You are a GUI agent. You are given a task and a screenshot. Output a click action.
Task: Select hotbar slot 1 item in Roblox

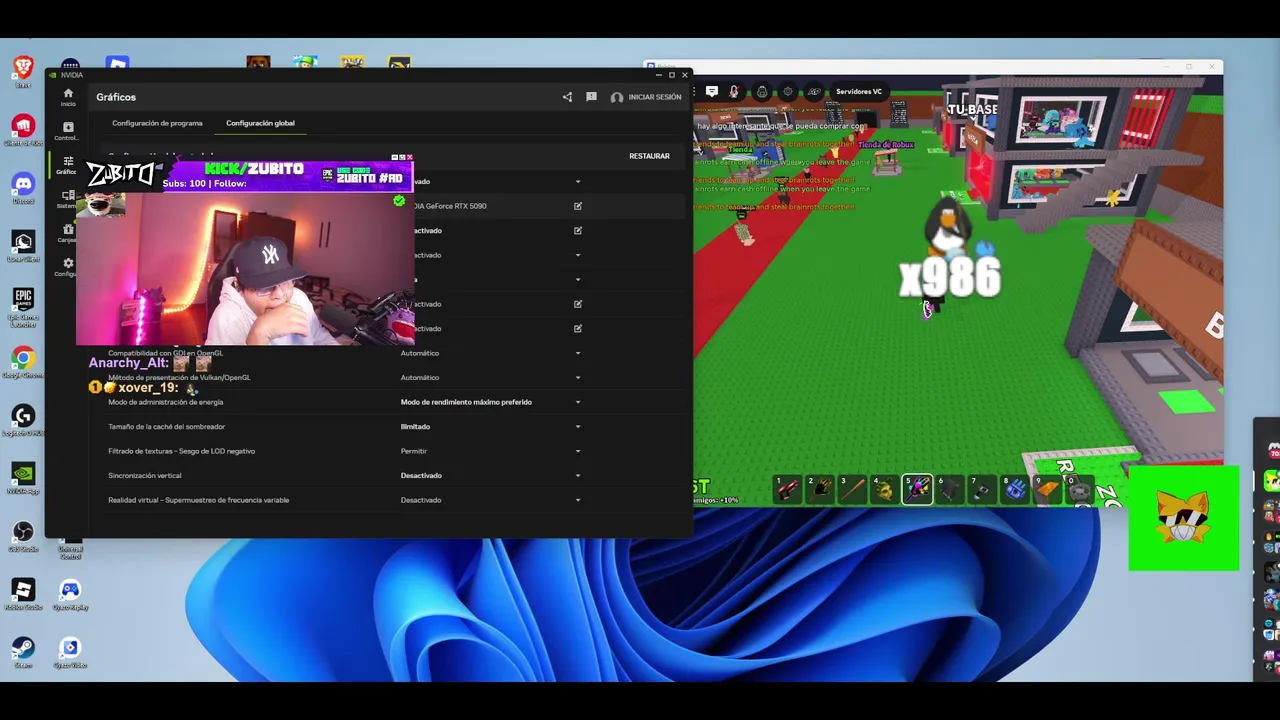click(787, 489)
